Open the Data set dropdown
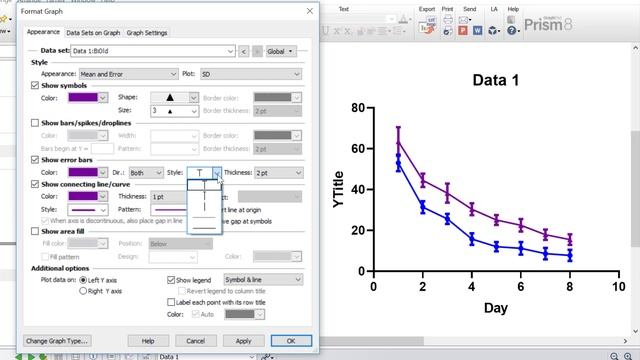This screenshot has height=360, width=640. point(153,51)
